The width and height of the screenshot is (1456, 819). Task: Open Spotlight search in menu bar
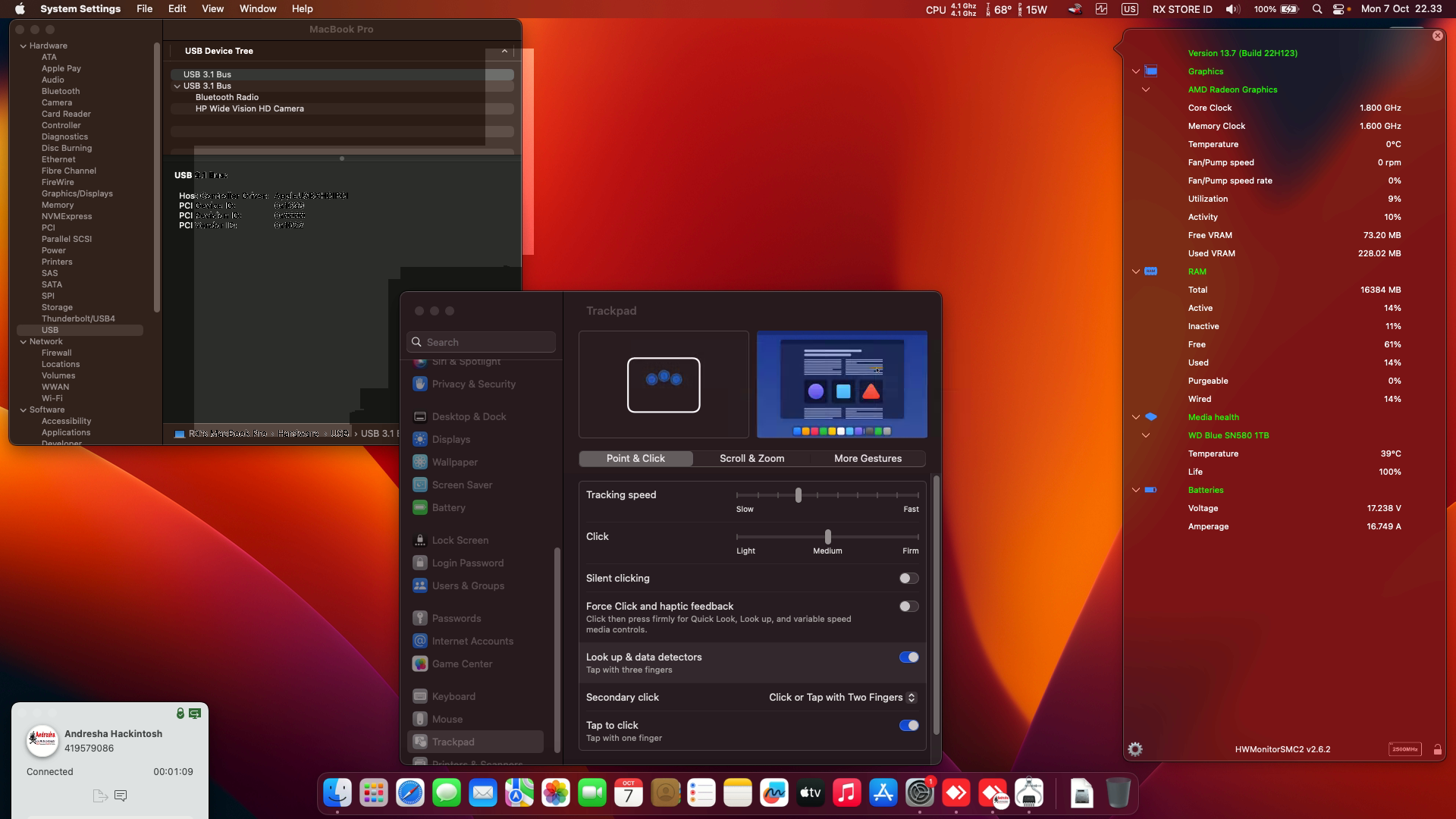tap(1317, 9)
